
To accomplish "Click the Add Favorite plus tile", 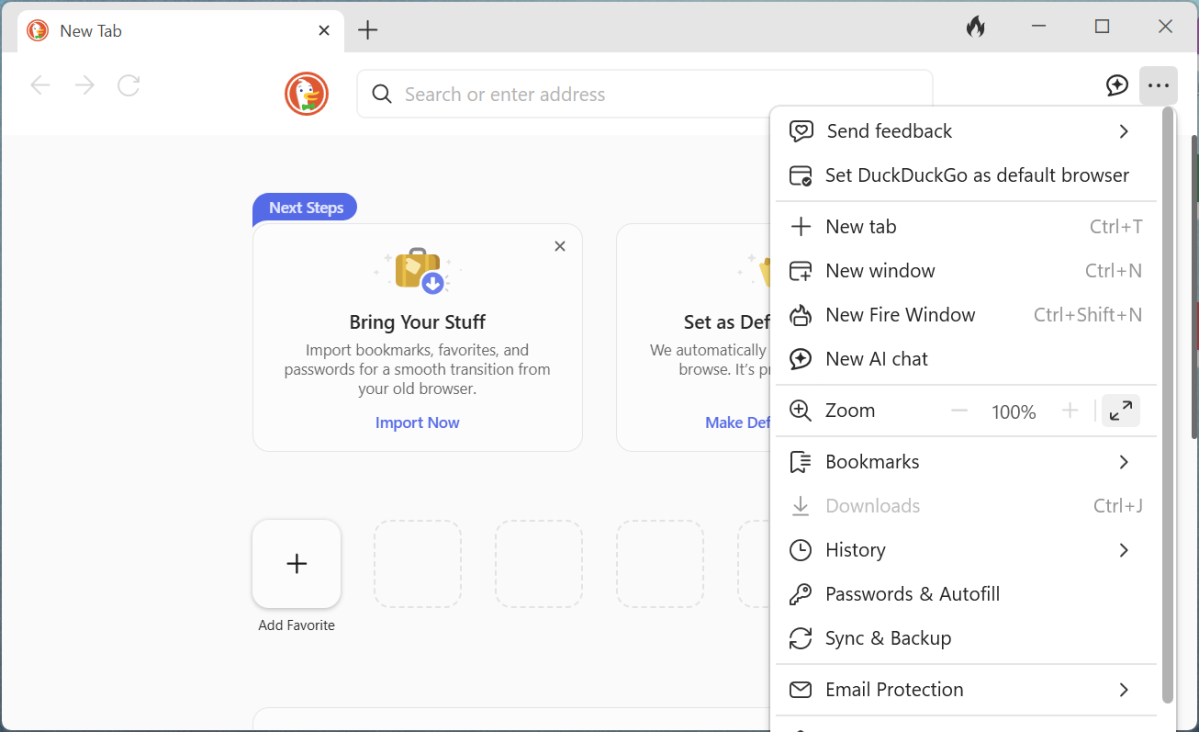I will (x=297, y=564).
